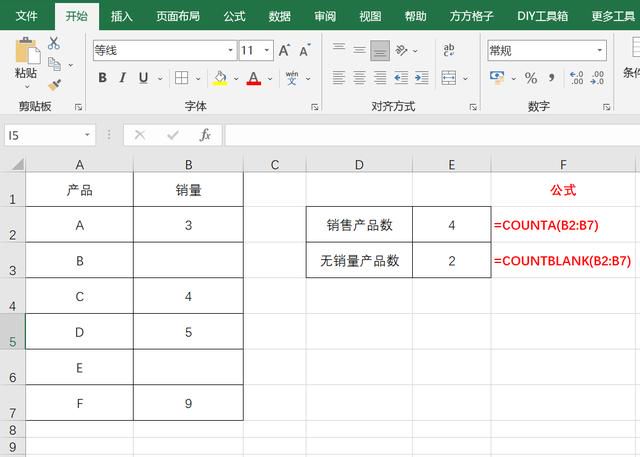Decrease indent icon
Screen dimensions: 640x457
pos(401,78)
